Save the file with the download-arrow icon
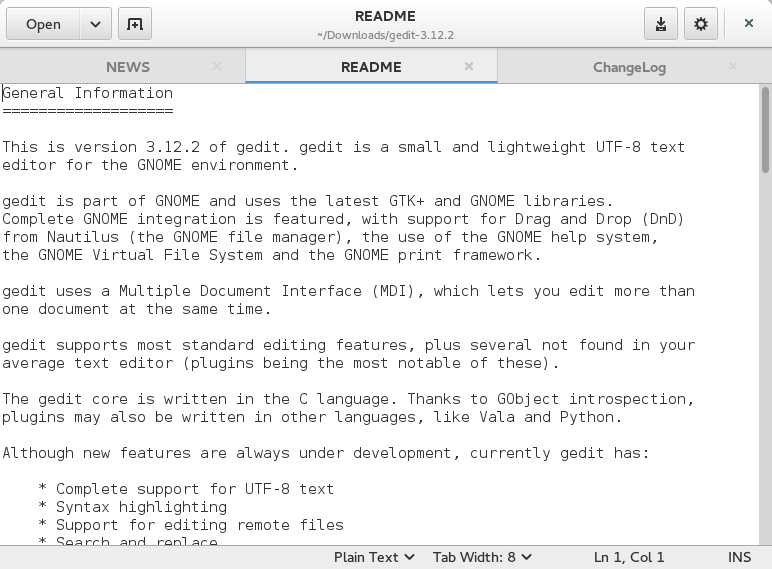The image size is (772, 569). 661,24
